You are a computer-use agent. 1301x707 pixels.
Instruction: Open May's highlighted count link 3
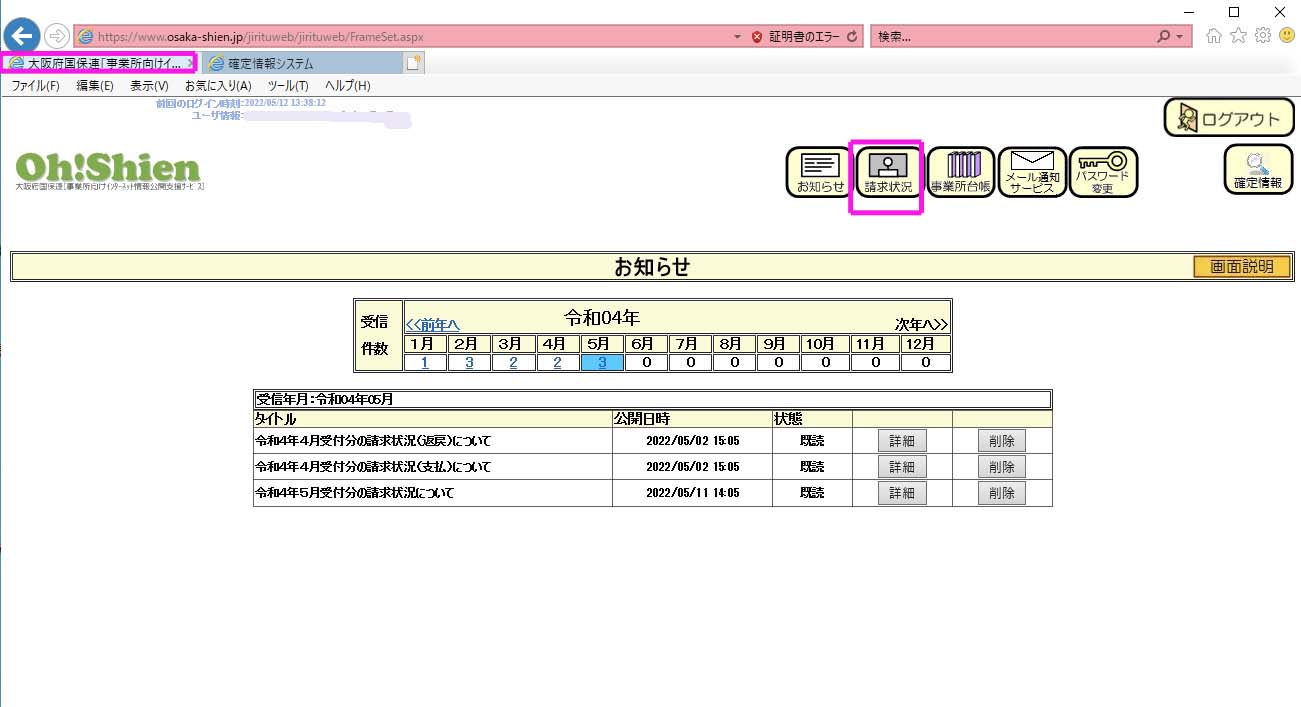602,362
